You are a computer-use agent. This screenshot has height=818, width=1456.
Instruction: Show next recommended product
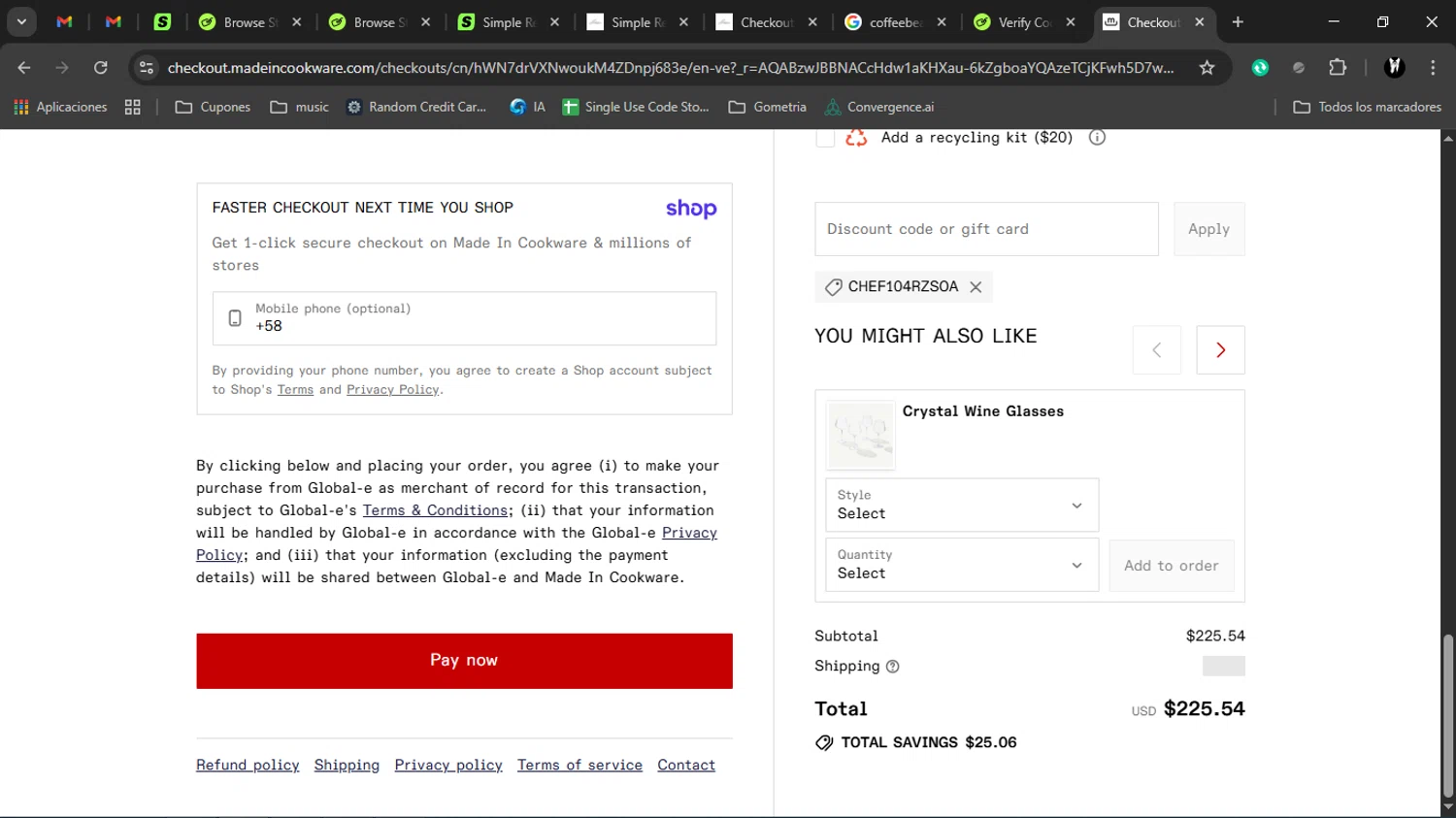(1220, 350)
